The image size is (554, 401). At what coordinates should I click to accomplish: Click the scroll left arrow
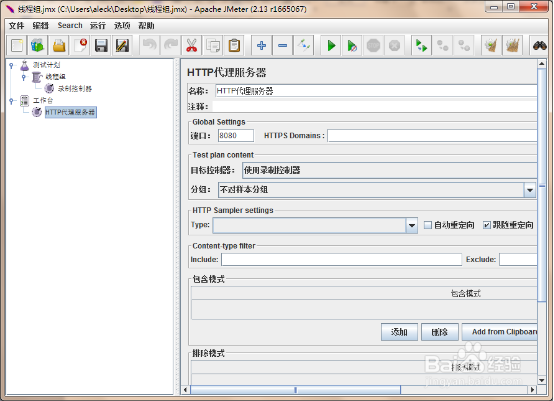click(185, 390)
